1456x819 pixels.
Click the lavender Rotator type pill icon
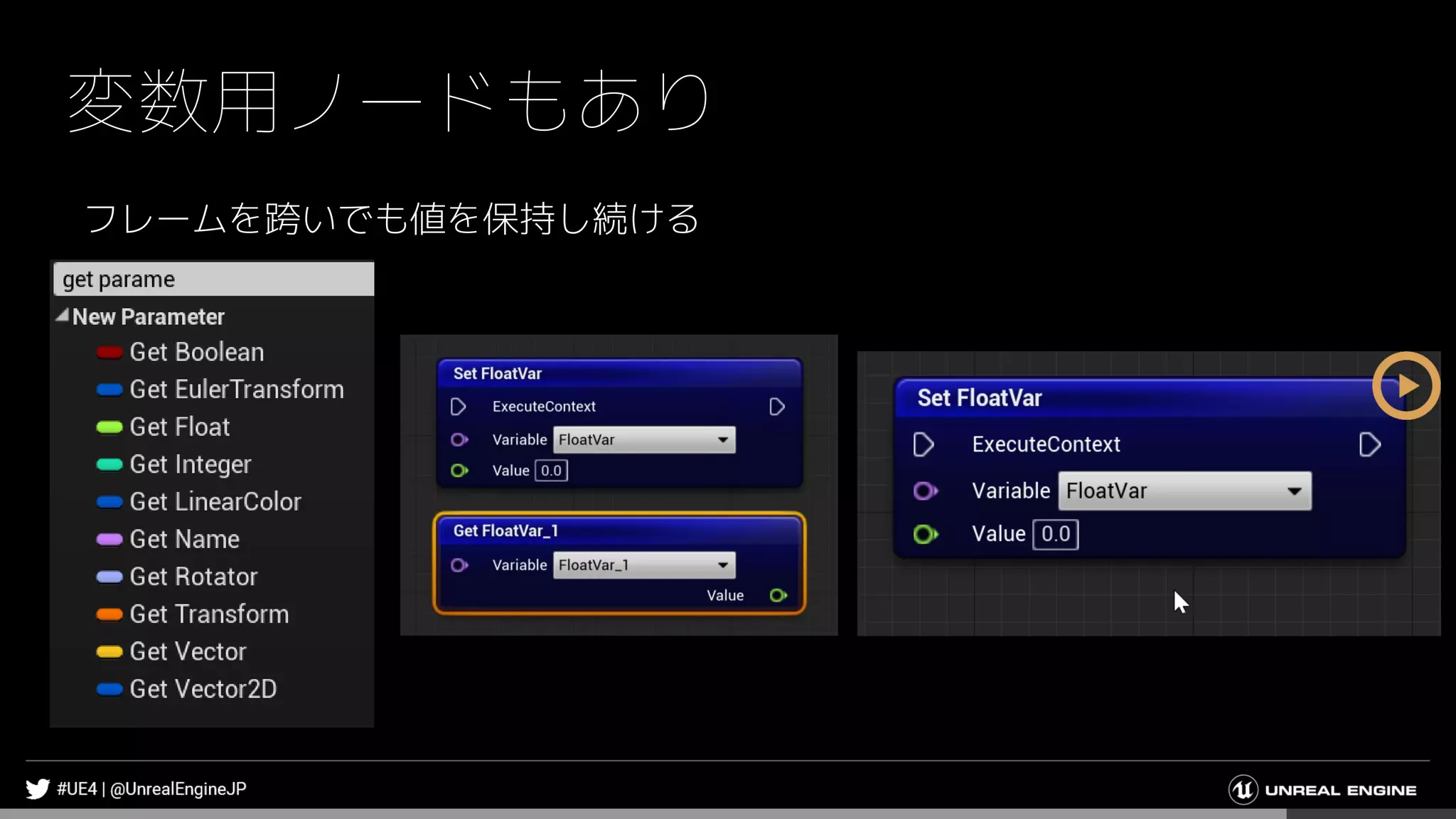[x=109, y=577]
